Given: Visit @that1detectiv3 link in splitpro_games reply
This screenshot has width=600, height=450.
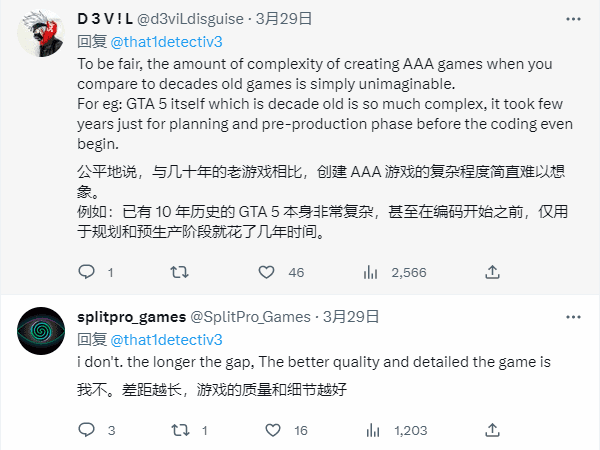Looking at the screenshot, I should (x=166, y=340).
